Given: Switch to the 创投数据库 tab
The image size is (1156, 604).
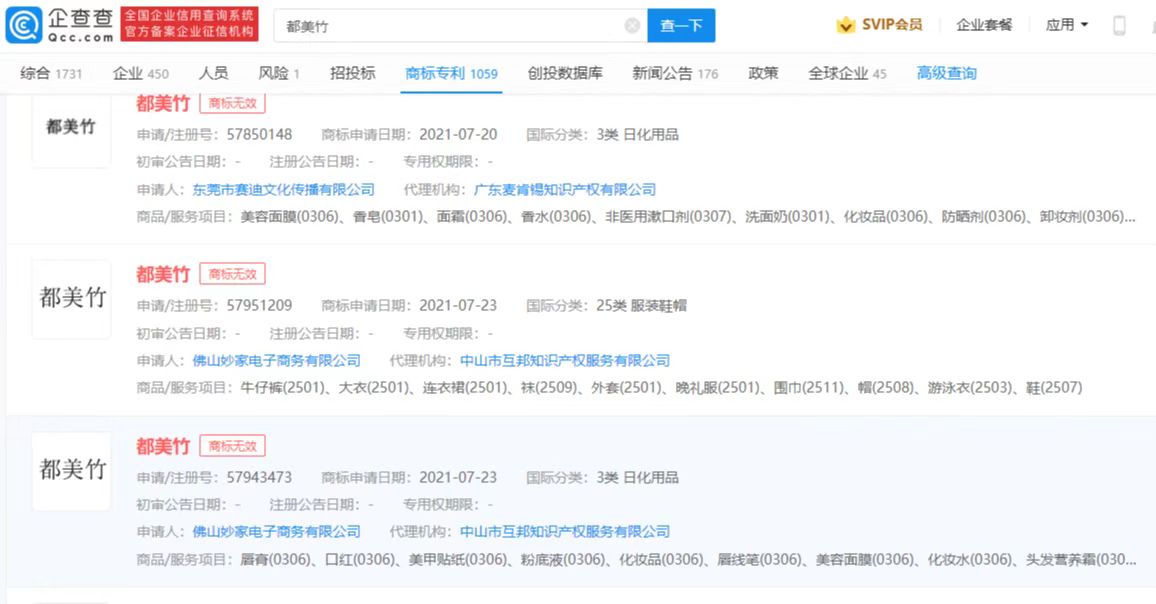Looking at the screenshot, I should click(x=565, y=73).
